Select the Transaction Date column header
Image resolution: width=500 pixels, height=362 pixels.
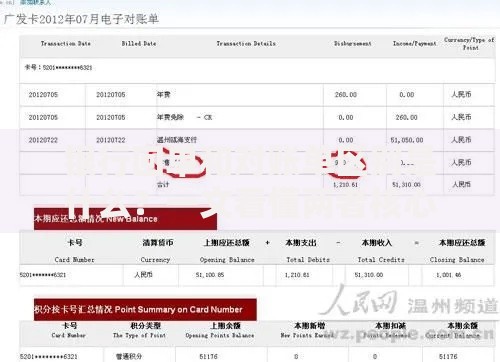(x=66, y=44)
